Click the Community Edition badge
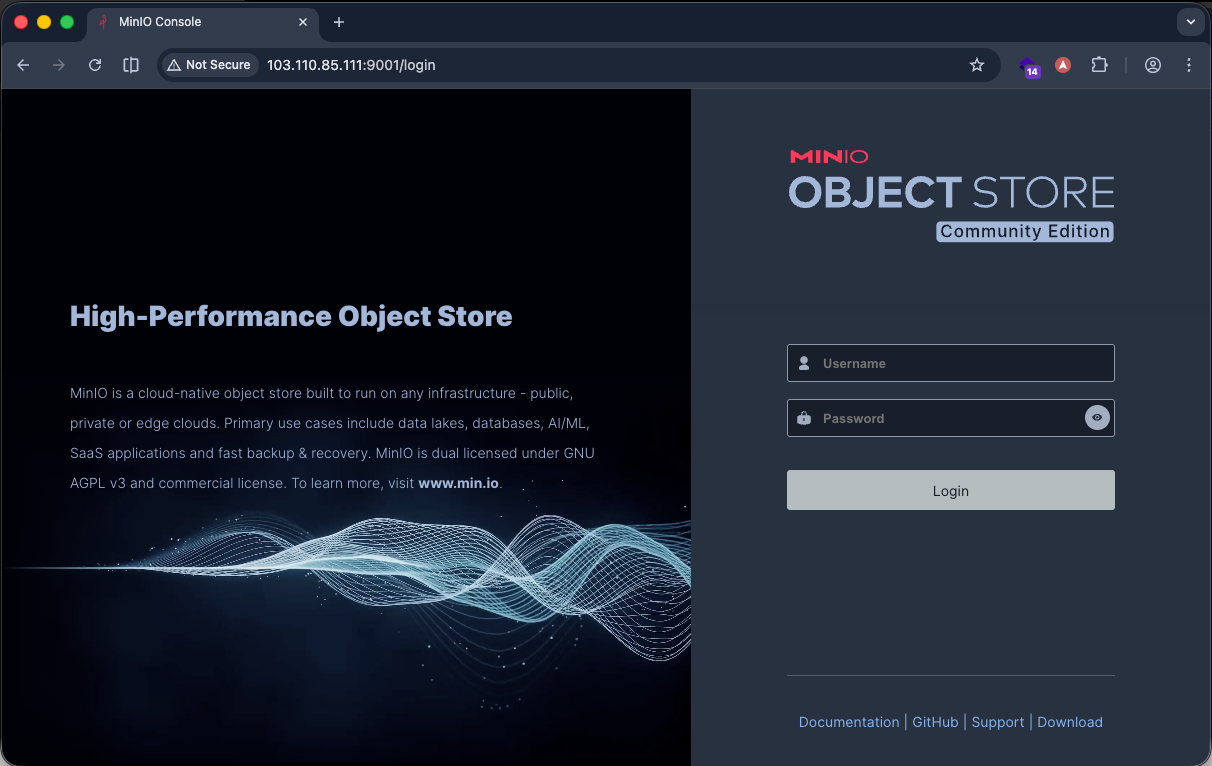This screenshot has height=766, width=1212. coord(1025,231)
